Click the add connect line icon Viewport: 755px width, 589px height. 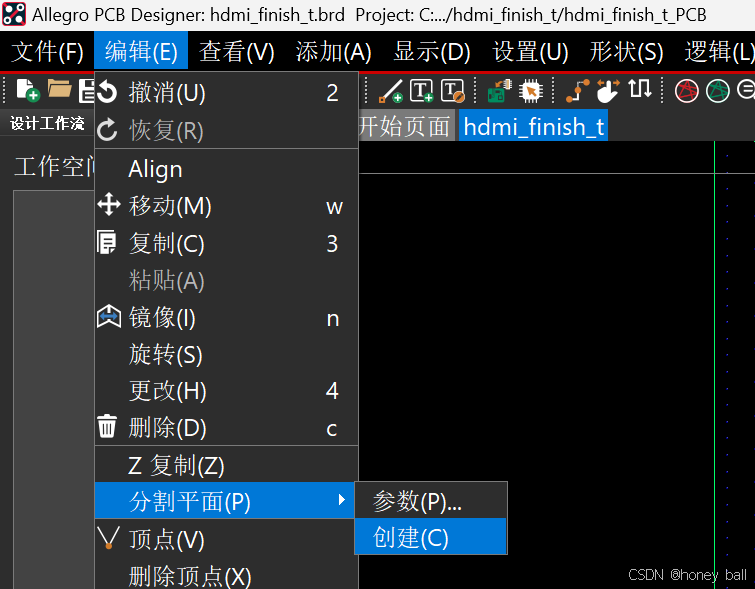tap(390, 91)
